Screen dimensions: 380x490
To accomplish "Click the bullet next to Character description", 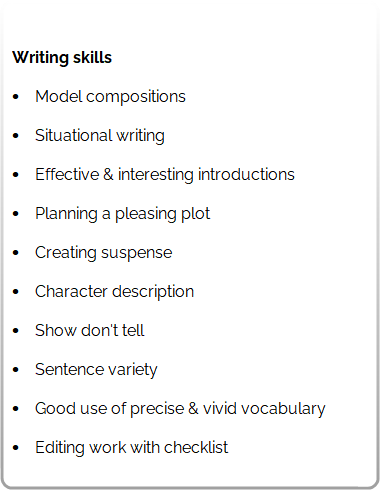I will 16,292.
